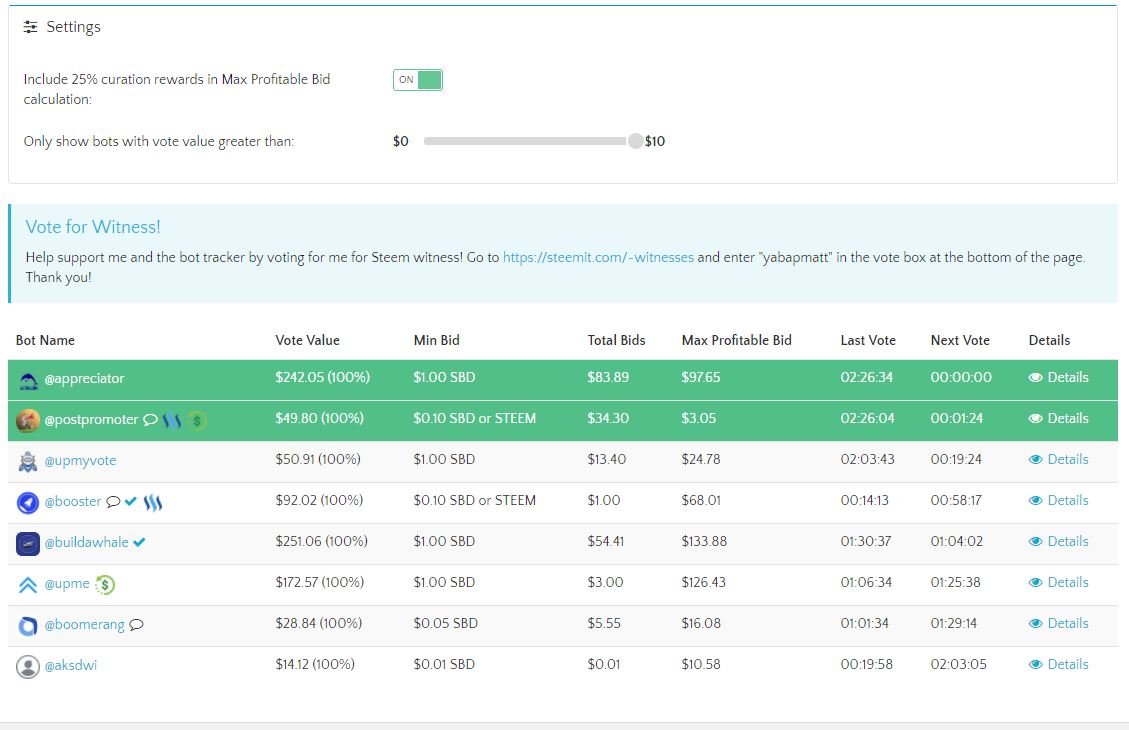
Task: View Details text link for @booster
Action: click(x=1068, y=500)
